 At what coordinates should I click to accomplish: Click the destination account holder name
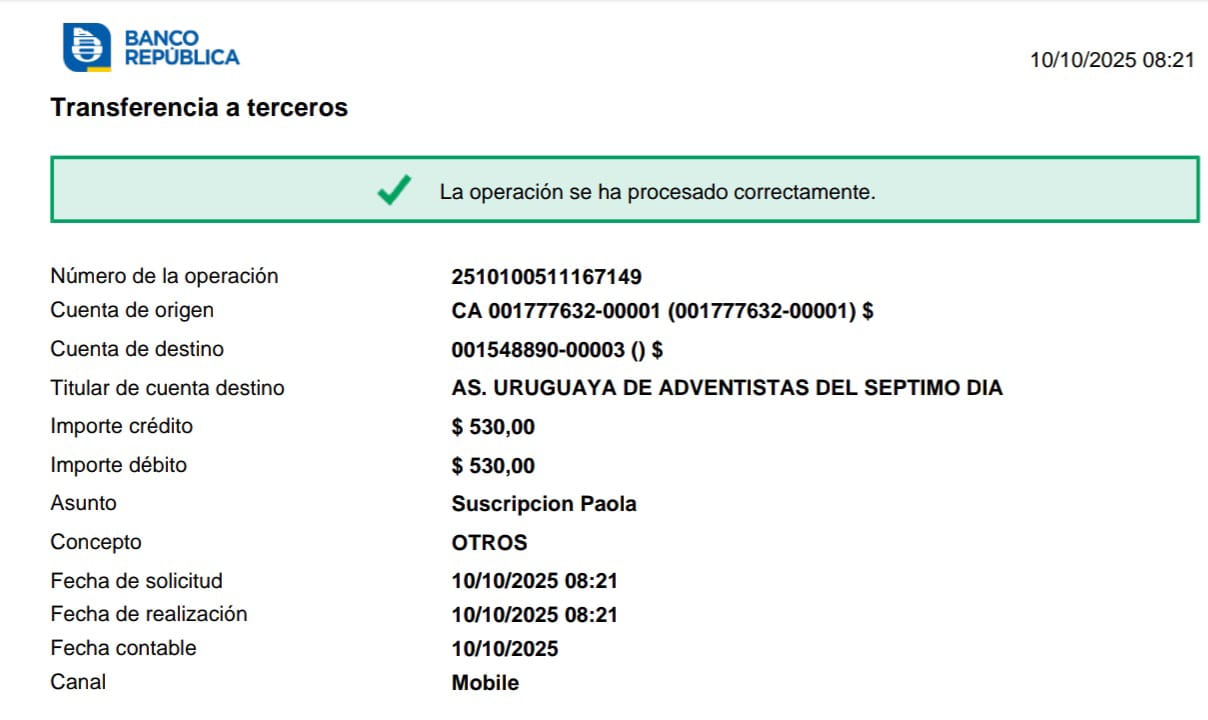(x=727, y=388)
